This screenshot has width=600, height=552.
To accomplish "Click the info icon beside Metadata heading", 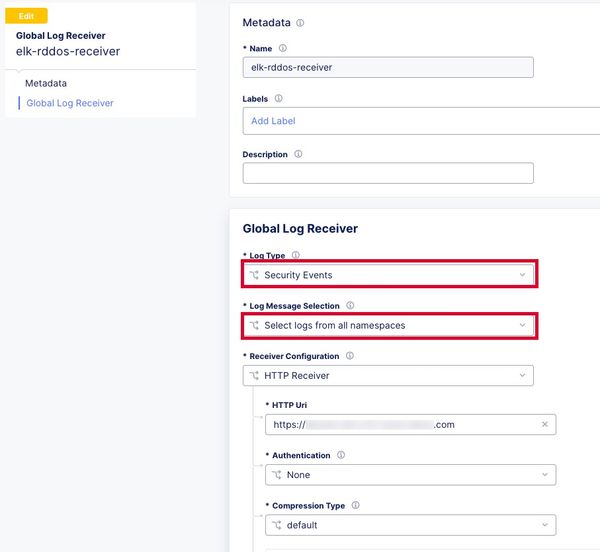I will tap(300, 22).
